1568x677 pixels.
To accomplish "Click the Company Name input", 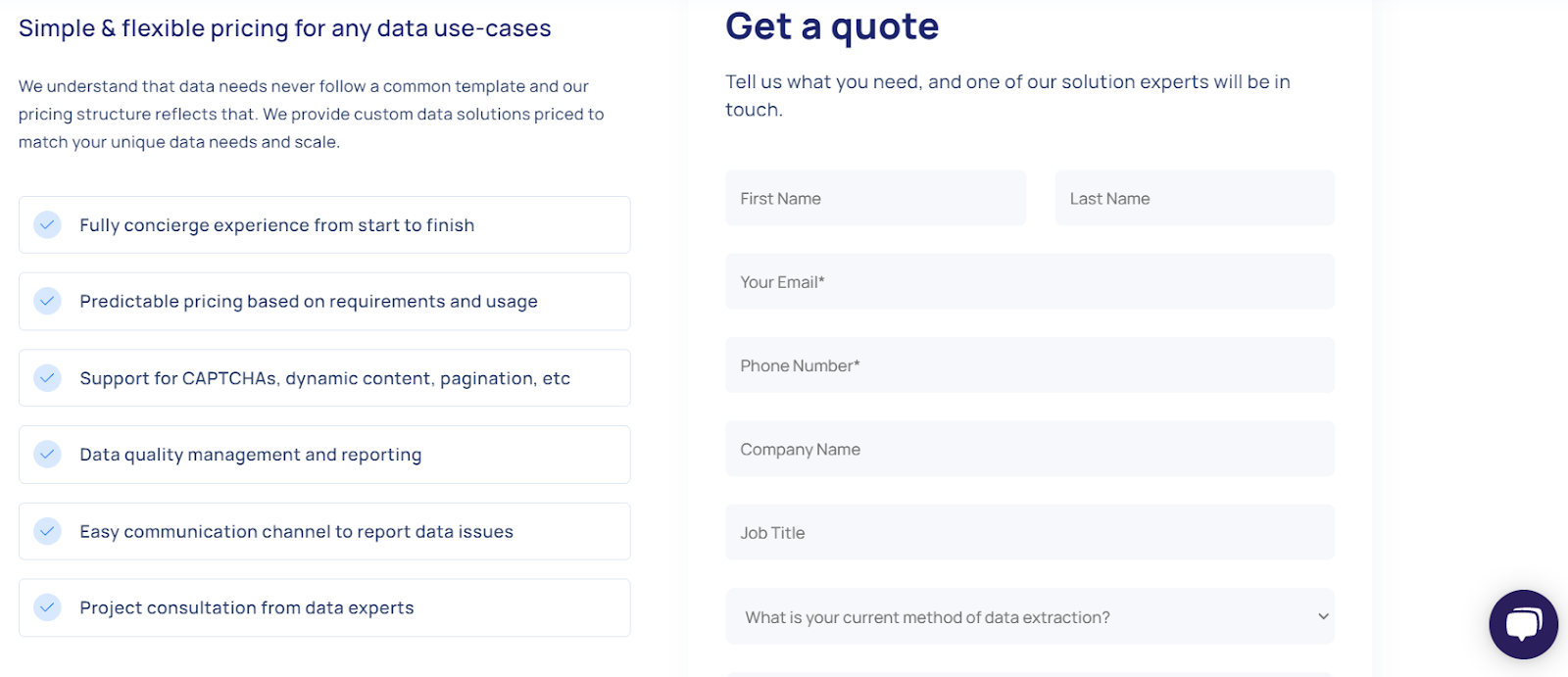I will tap(1029, 449).
